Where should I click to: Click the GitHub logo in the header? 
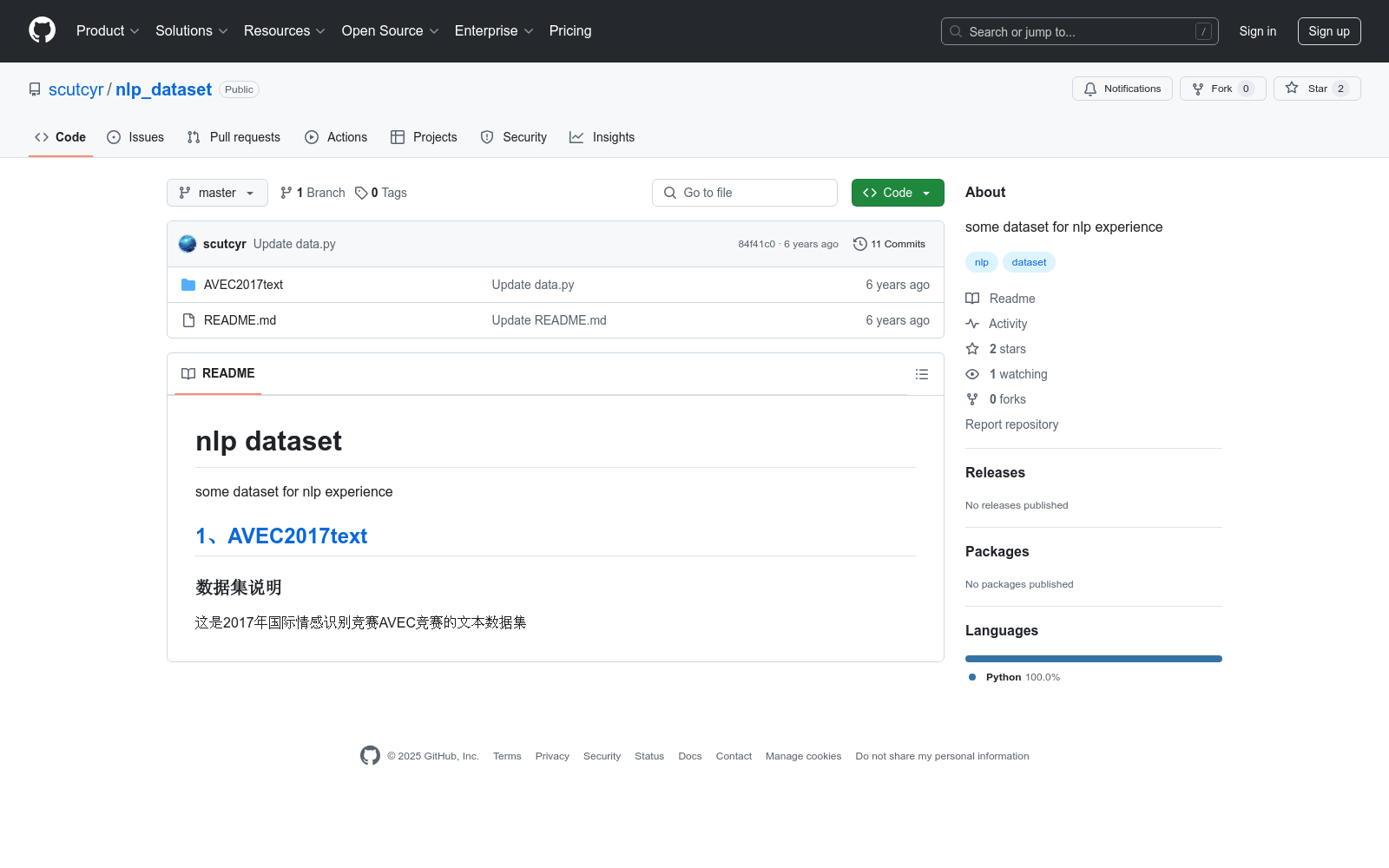[42, 30]
